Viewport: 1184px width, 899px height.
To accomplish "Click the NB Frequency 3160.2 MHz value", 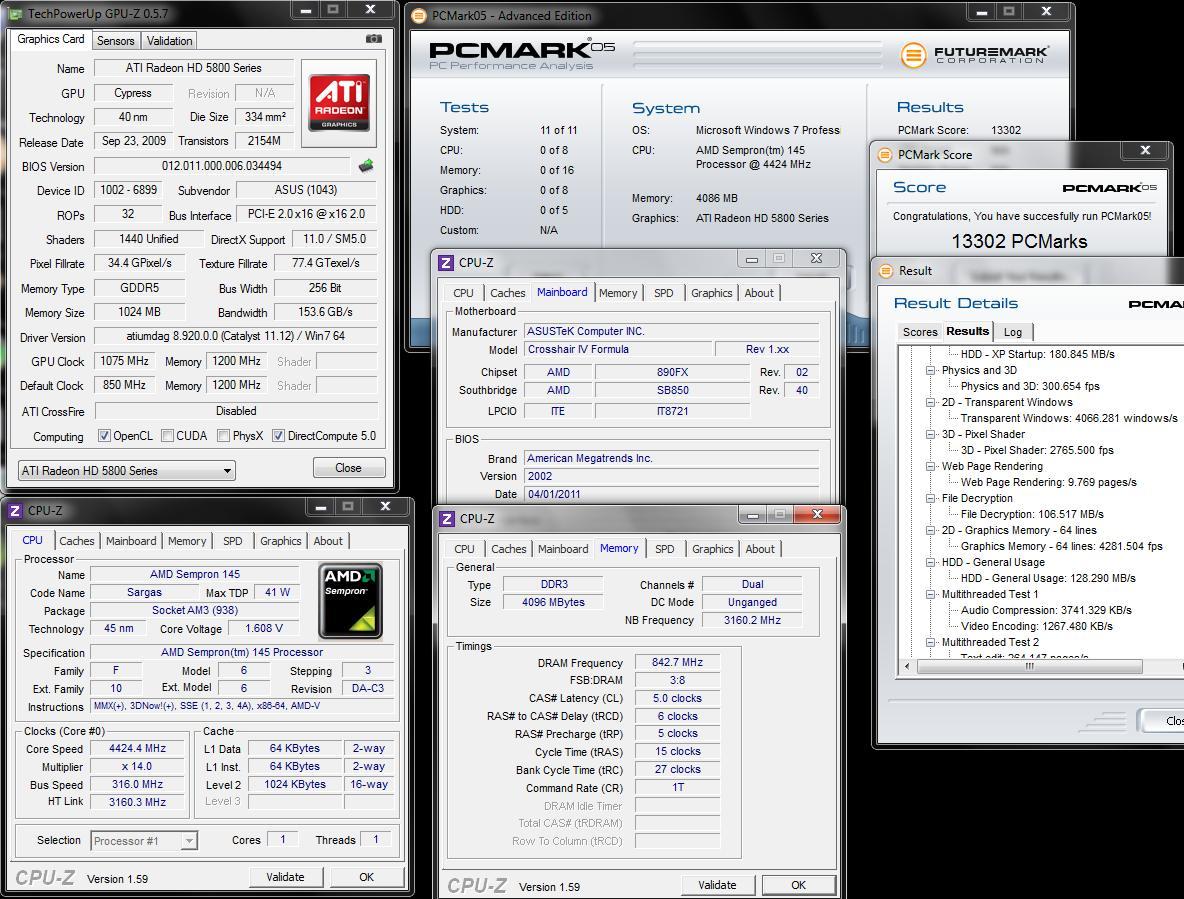I will tap(752, 620).
